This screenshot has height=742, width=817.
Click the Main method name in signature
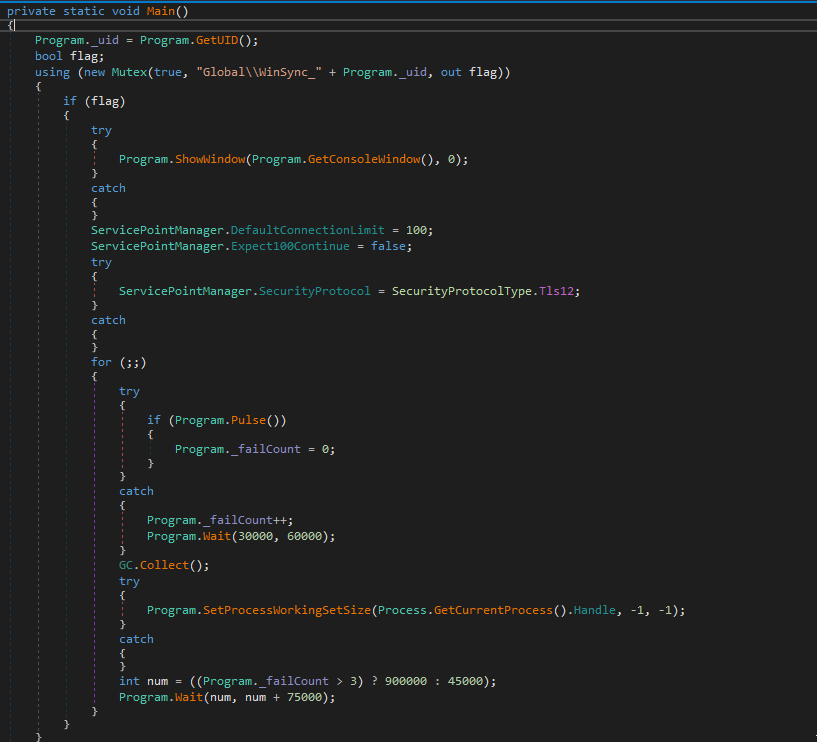tap(160, 11)
